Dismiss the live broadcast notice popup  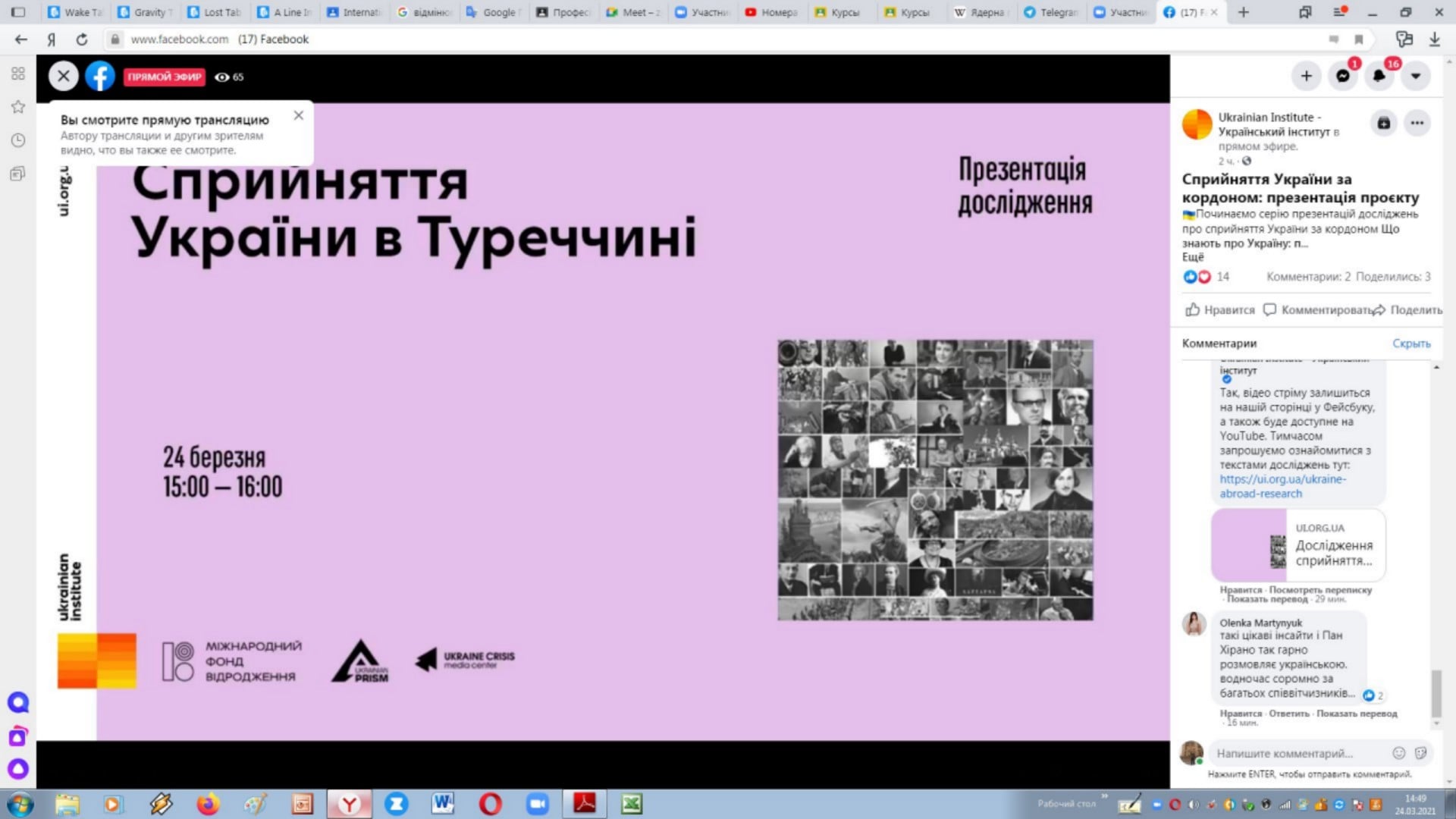(299, 115)
